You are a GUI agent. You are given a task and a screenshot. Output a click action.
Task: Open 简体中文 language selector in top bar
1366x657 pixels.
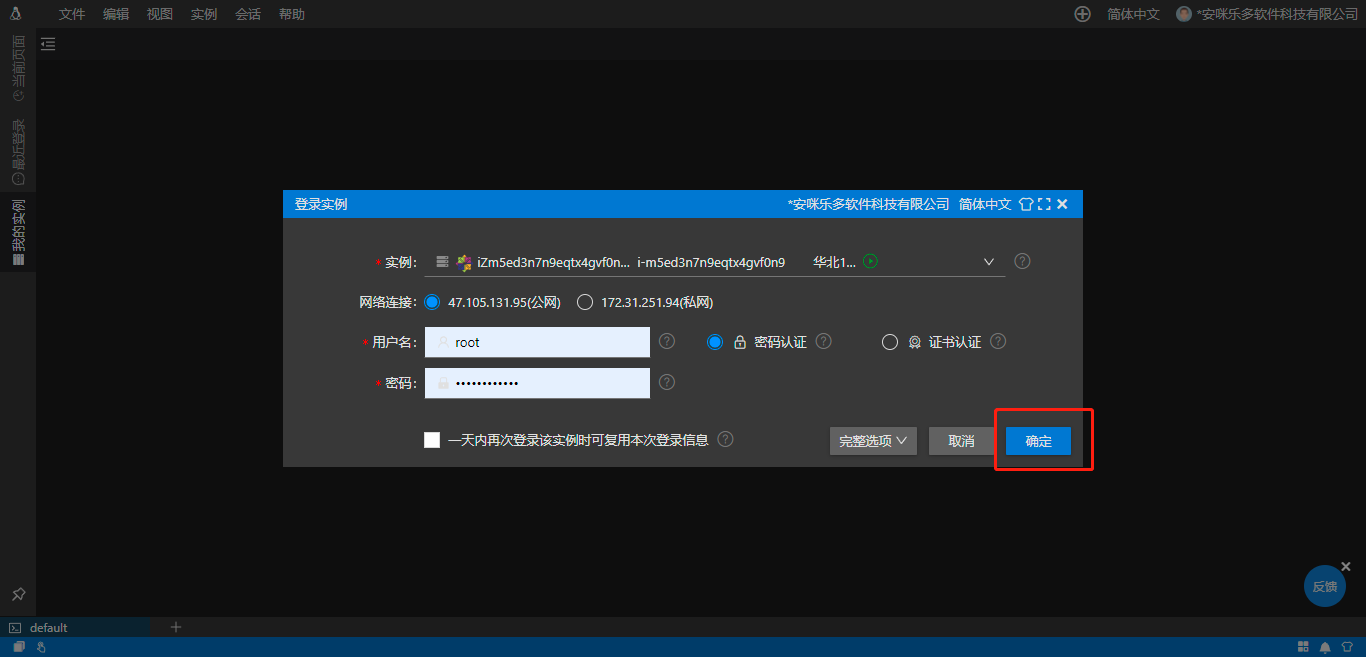point(1133,14)
